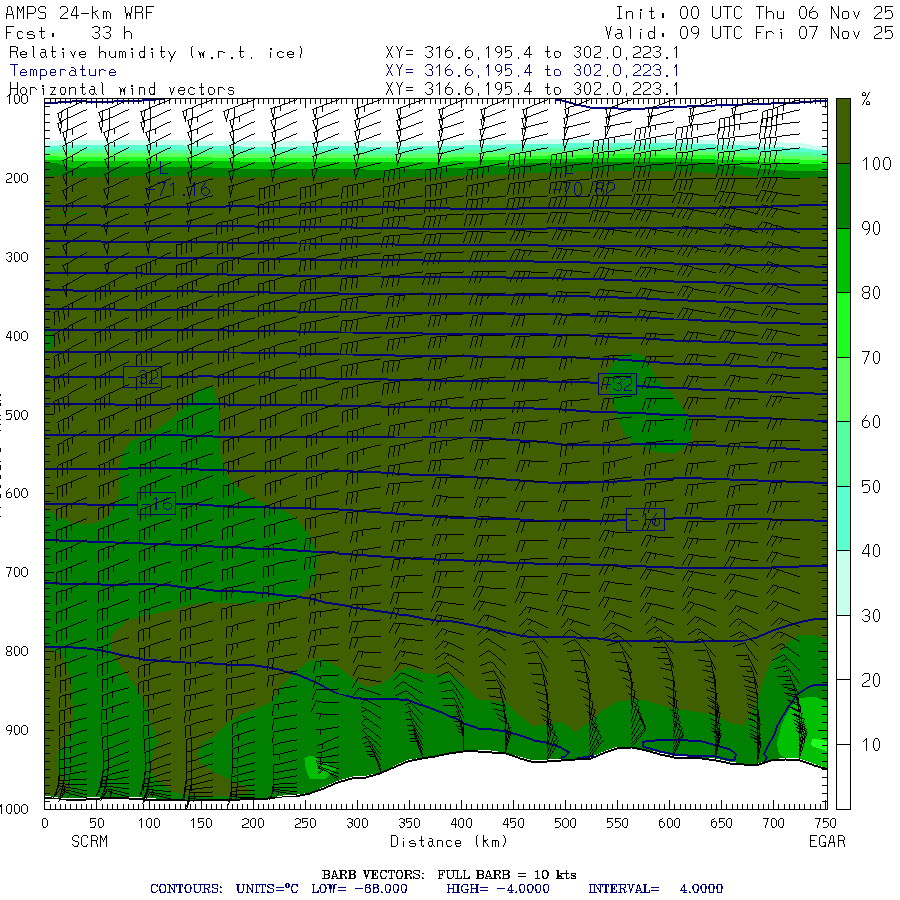
Task: Click the "400" distance axis tick label
Action: tap(461, 824)
